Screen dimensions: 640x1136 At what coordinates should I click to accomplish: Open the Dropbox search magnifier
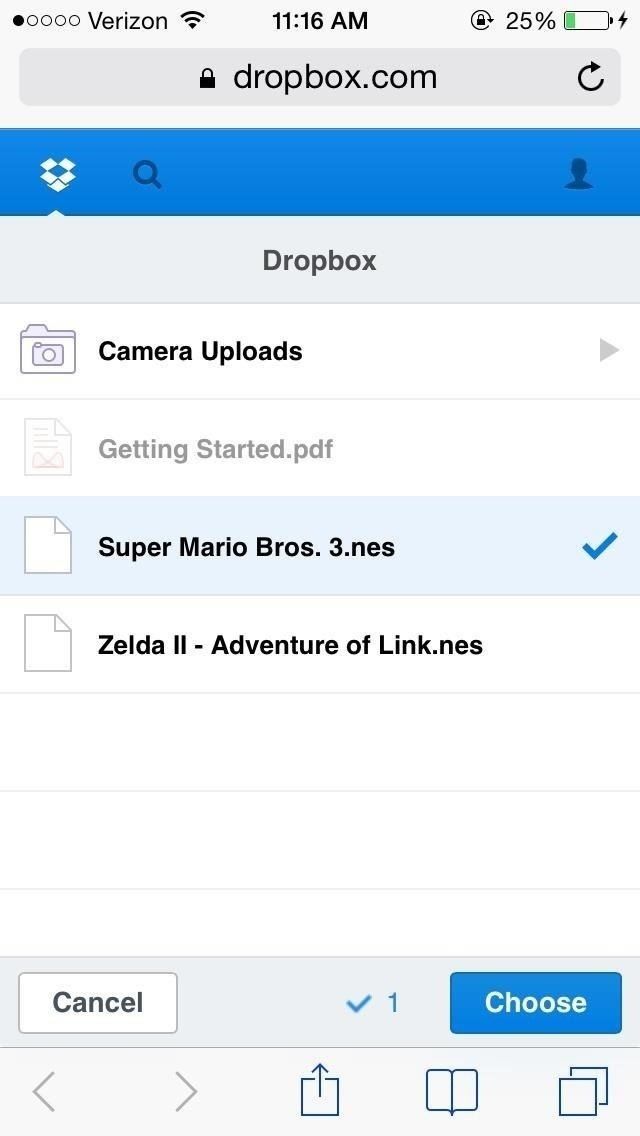pos(147,175)
